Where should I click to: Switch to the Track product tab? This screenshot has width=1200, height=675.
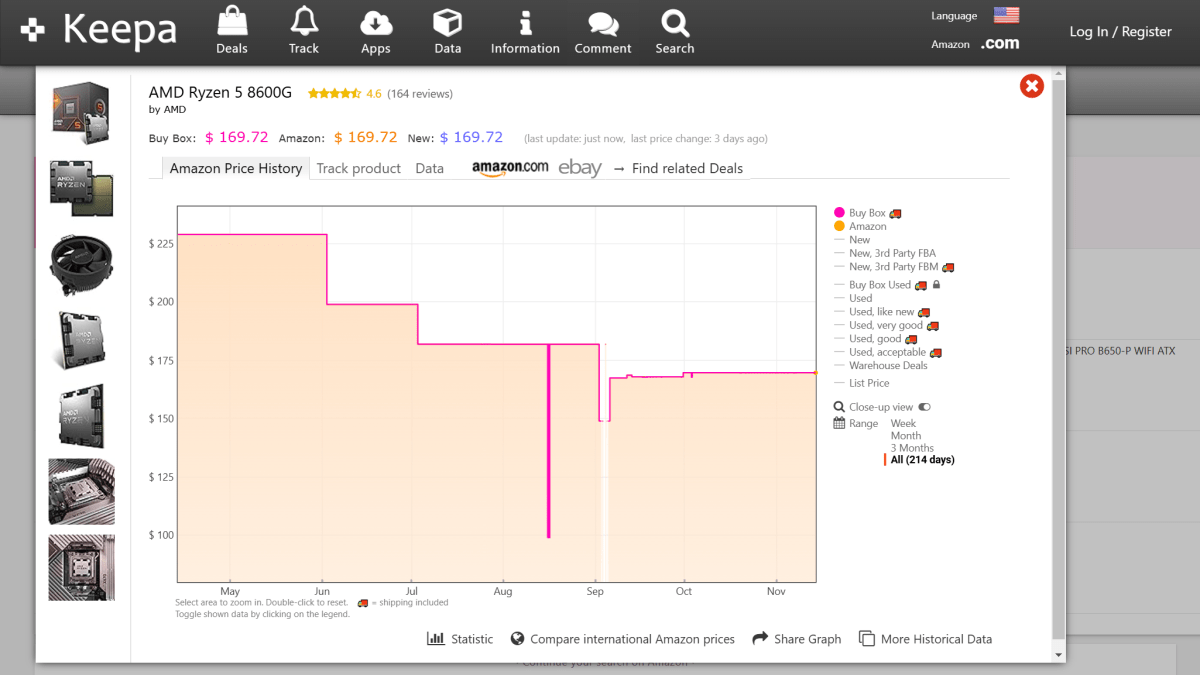[358, 168]
